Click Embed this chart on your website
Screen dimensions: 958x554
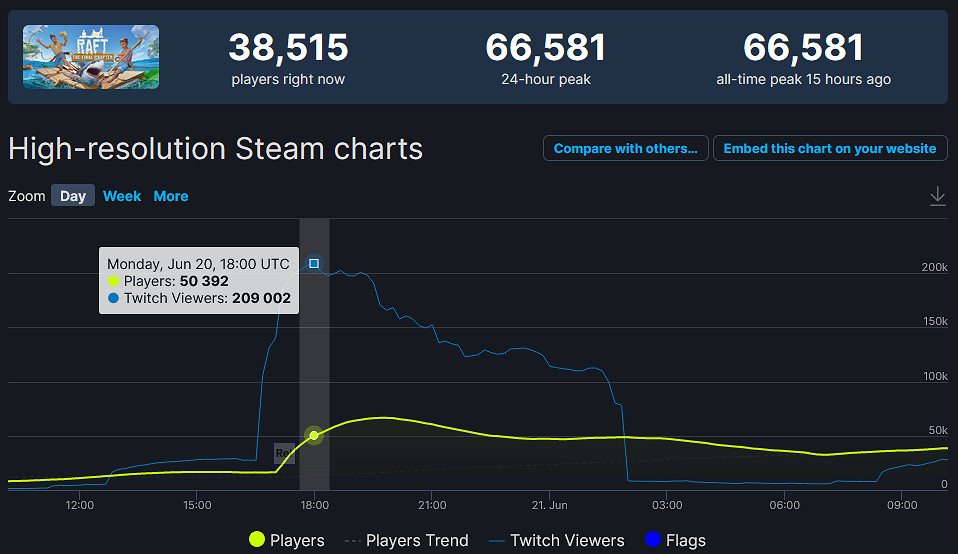pyautogui.click(x=830, y=148)
